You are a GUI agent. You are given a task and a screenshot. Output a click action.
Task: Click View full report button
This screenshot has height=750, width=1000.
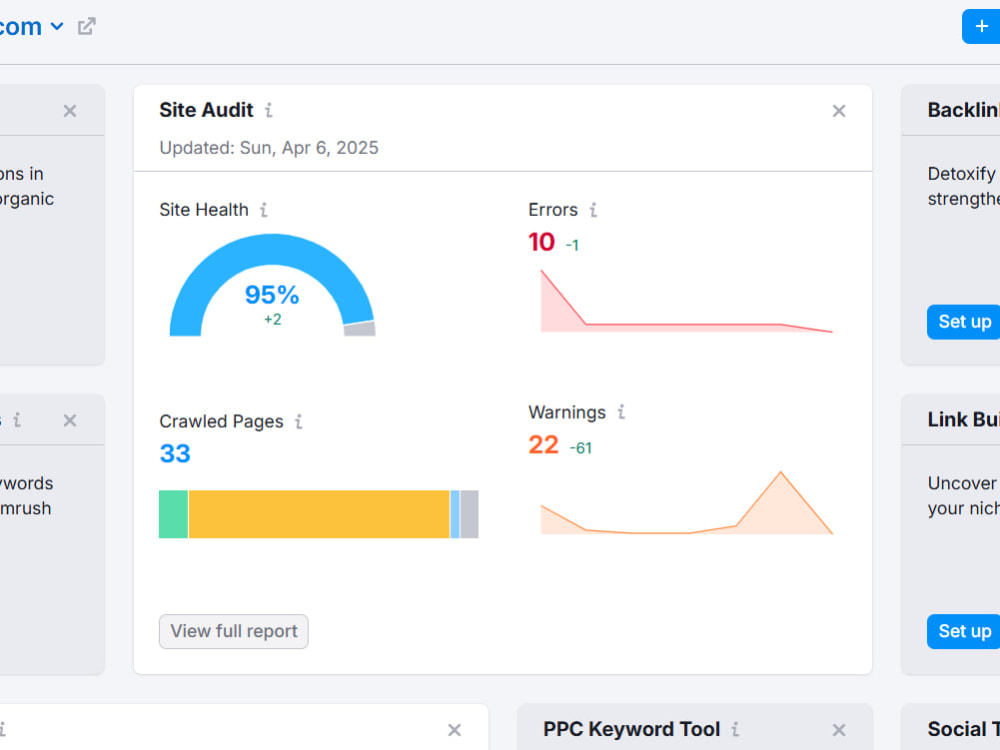(233, 631)
